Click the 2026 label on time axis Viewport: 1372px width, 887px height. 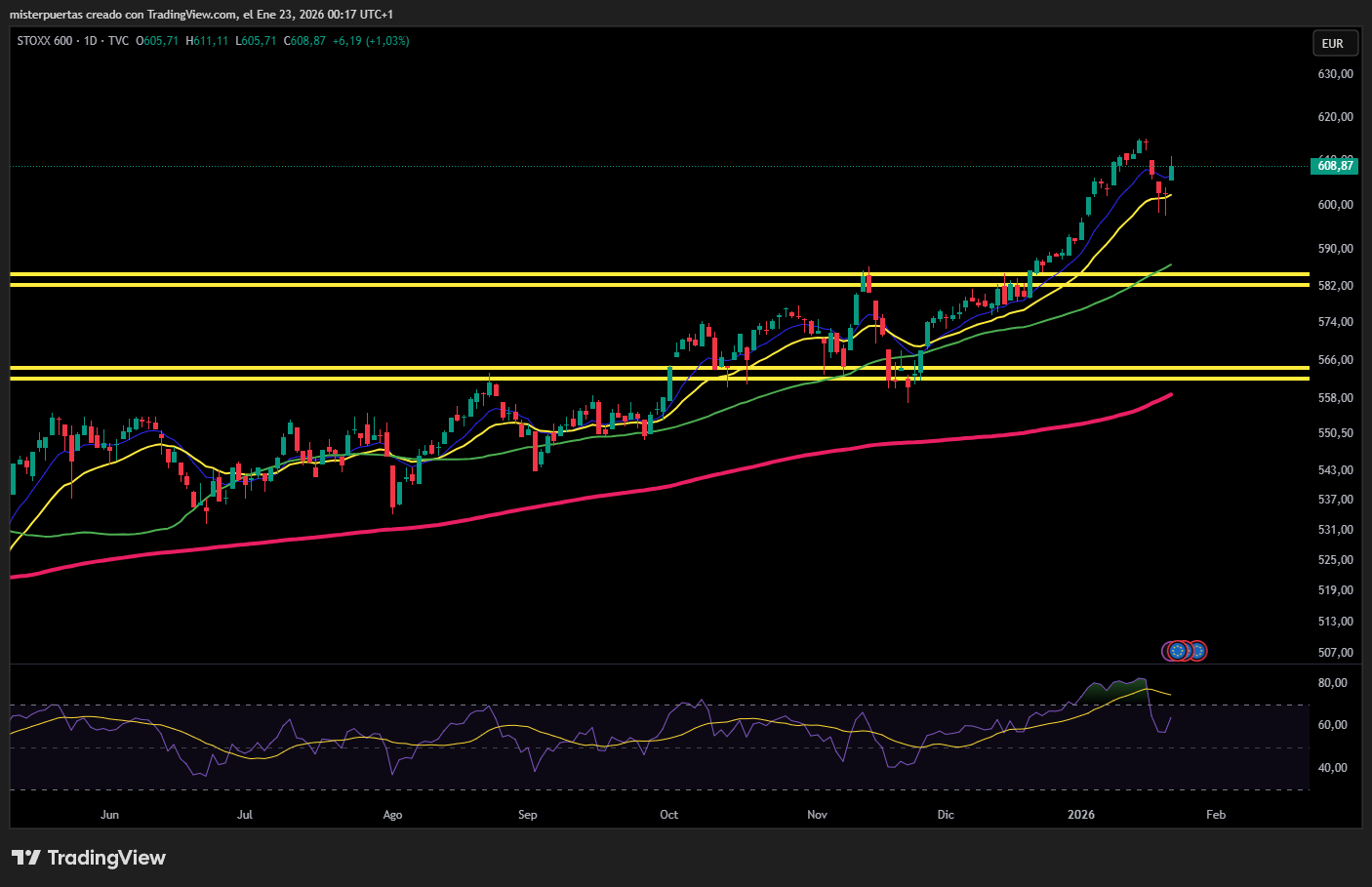tap(1081, 815)
